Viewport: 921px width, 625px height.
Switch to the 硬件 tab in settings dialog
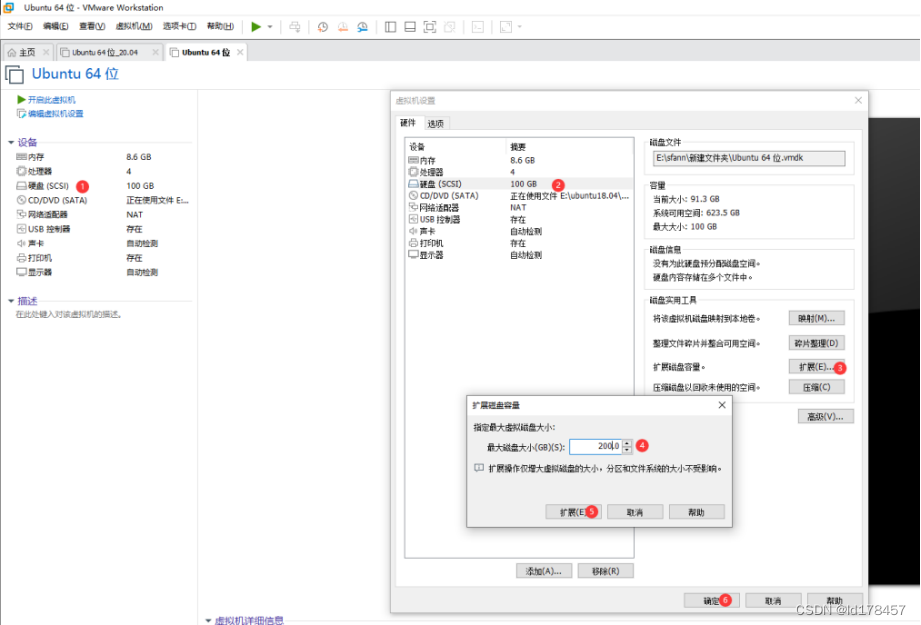pos(408,123)
